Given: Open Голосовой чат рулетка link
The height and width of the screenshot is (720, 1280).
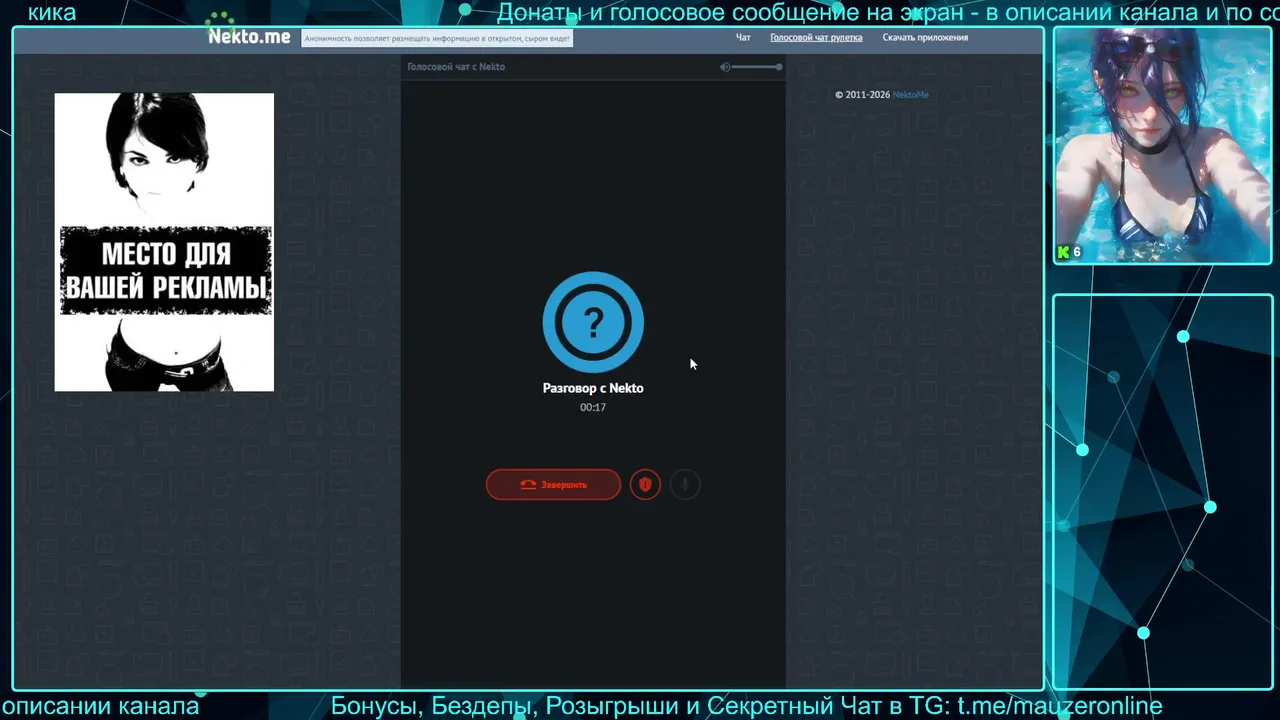Looking at the screenshot, I should [816, 37].
